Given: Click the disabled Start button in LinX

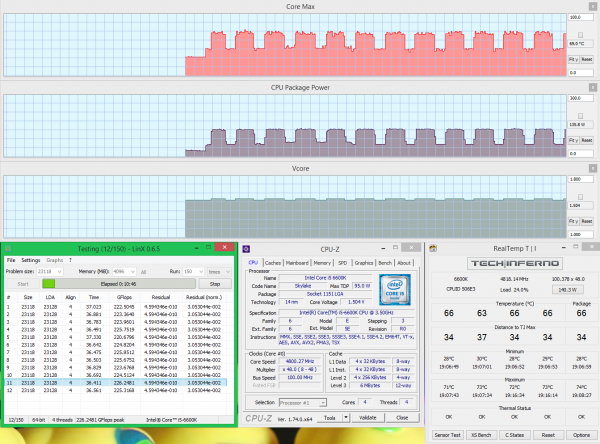Looking at the screenshot, I should point(23,284).
